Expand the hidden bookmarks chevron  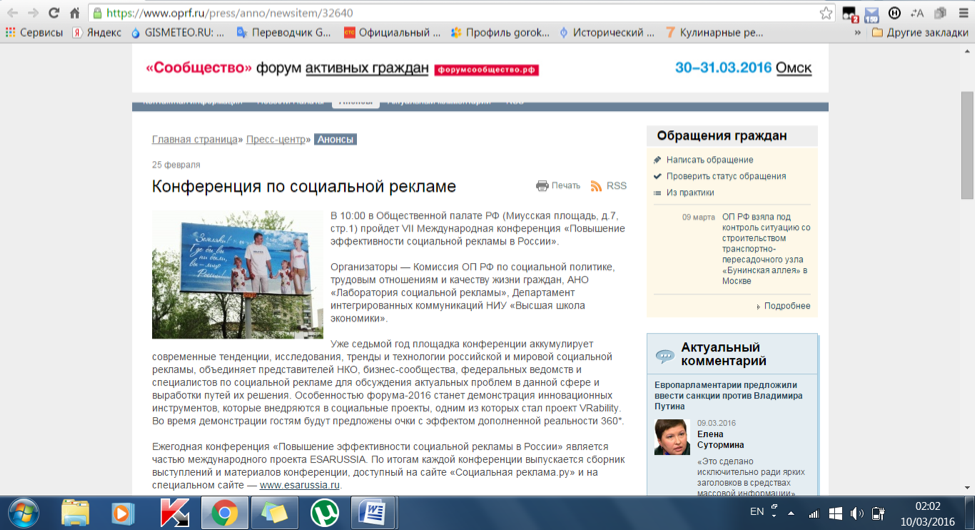pos(857,32)
